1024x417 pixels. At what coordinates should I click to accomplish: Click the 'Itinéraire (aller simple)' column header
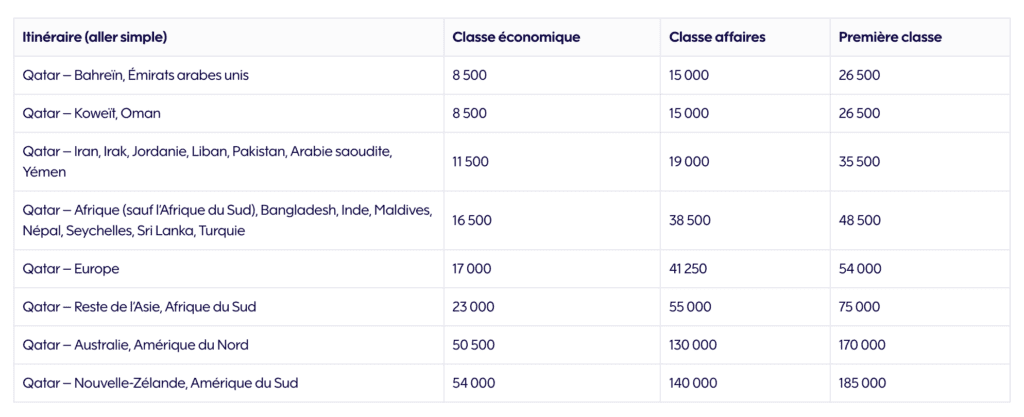point(94,37)
